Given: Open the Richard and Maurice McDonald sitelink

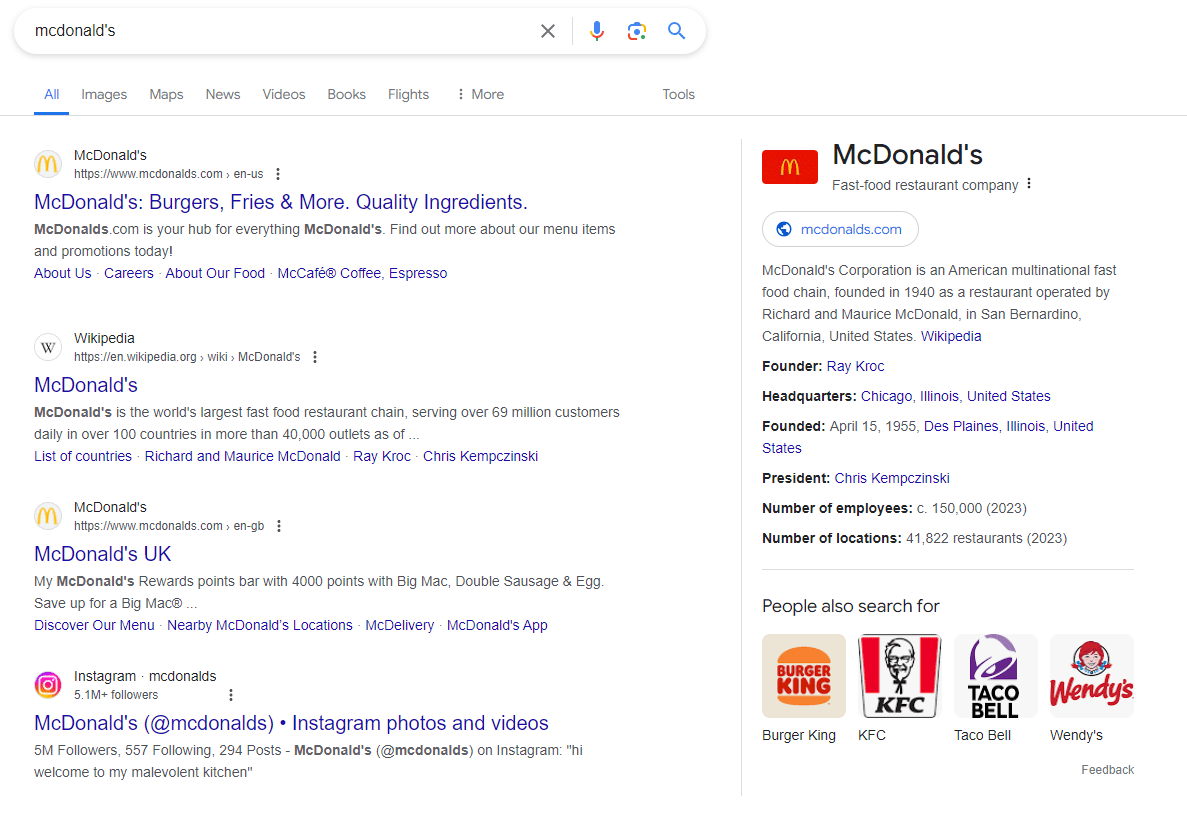Looking at the screenshot, I should [242, 457].
